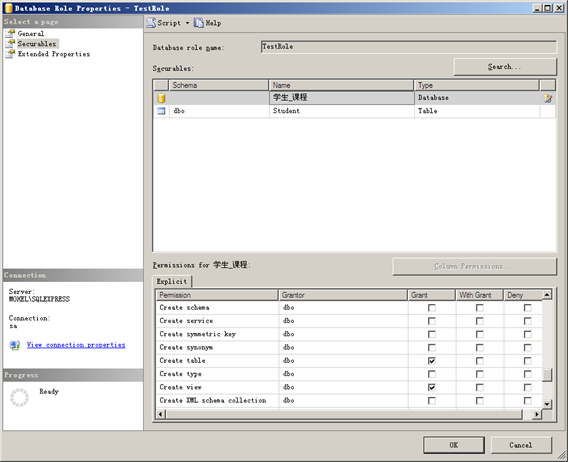This screenshot has height=462, width=568.
Task: Click the title bar database icon
Action: pos(8,8)
